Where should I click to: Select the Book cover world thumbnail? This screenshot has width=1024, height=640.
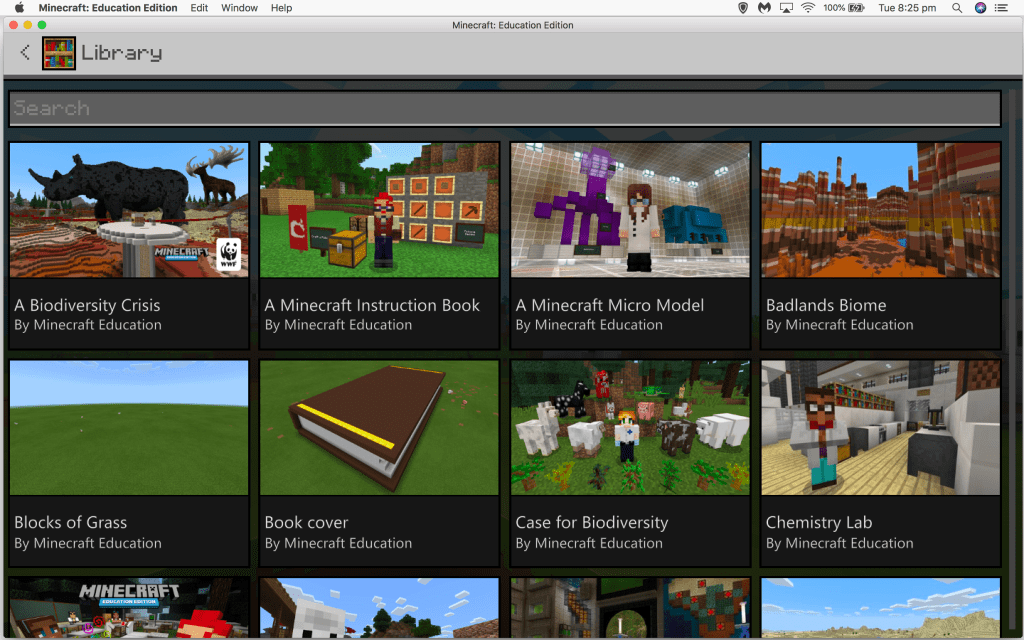click(x=379, y=428)
